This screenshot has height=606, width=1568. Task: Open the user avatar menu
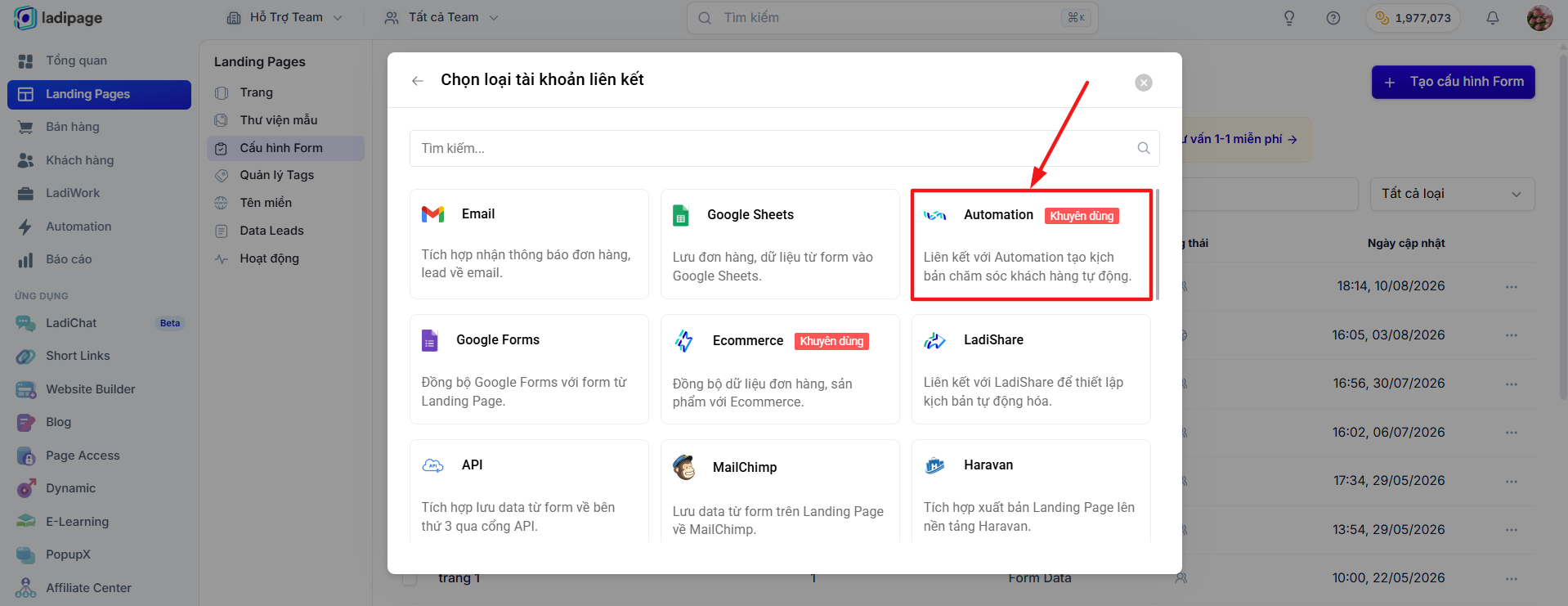pyautogui.click(x=1539, y=18)
